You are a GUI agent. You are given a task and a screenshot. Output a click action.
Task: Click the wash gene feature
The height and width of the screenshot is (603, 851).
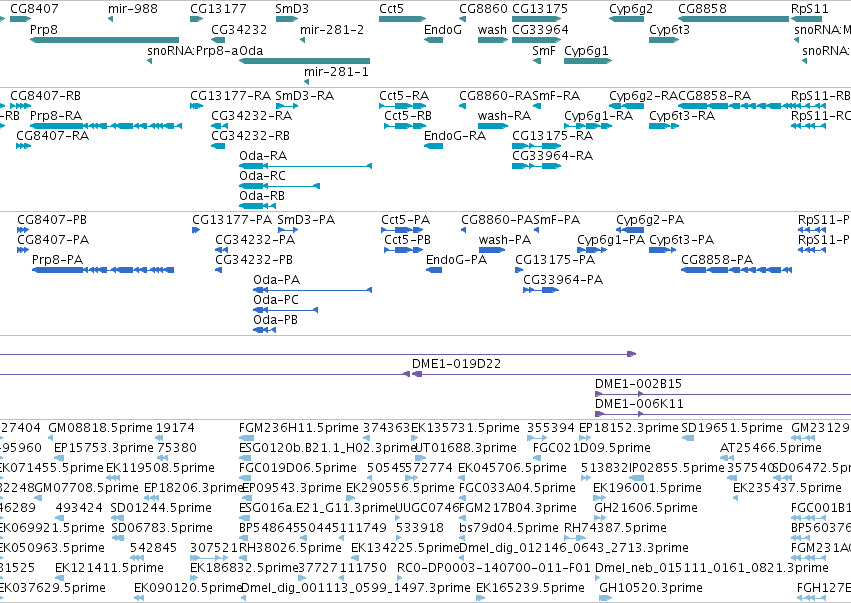(493, 40)
